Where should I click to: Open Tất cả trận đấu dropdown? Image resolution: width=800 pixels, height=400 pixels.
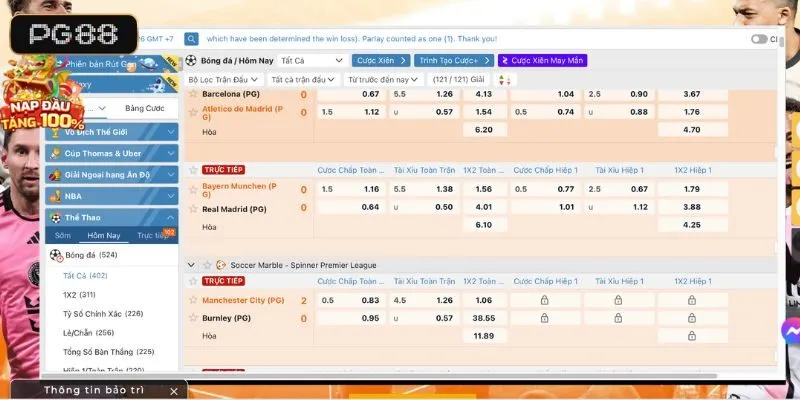(303, 80)
